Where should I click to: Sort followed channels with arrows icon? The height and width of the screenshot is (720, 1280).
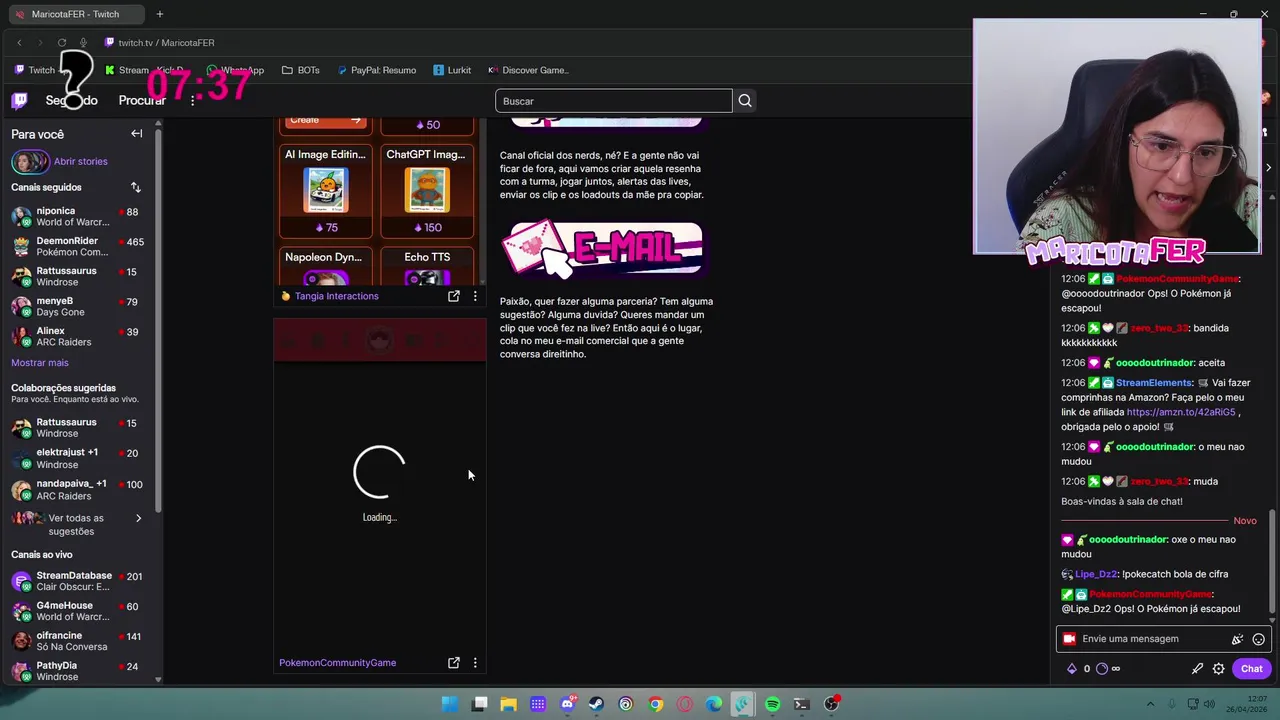136,187
